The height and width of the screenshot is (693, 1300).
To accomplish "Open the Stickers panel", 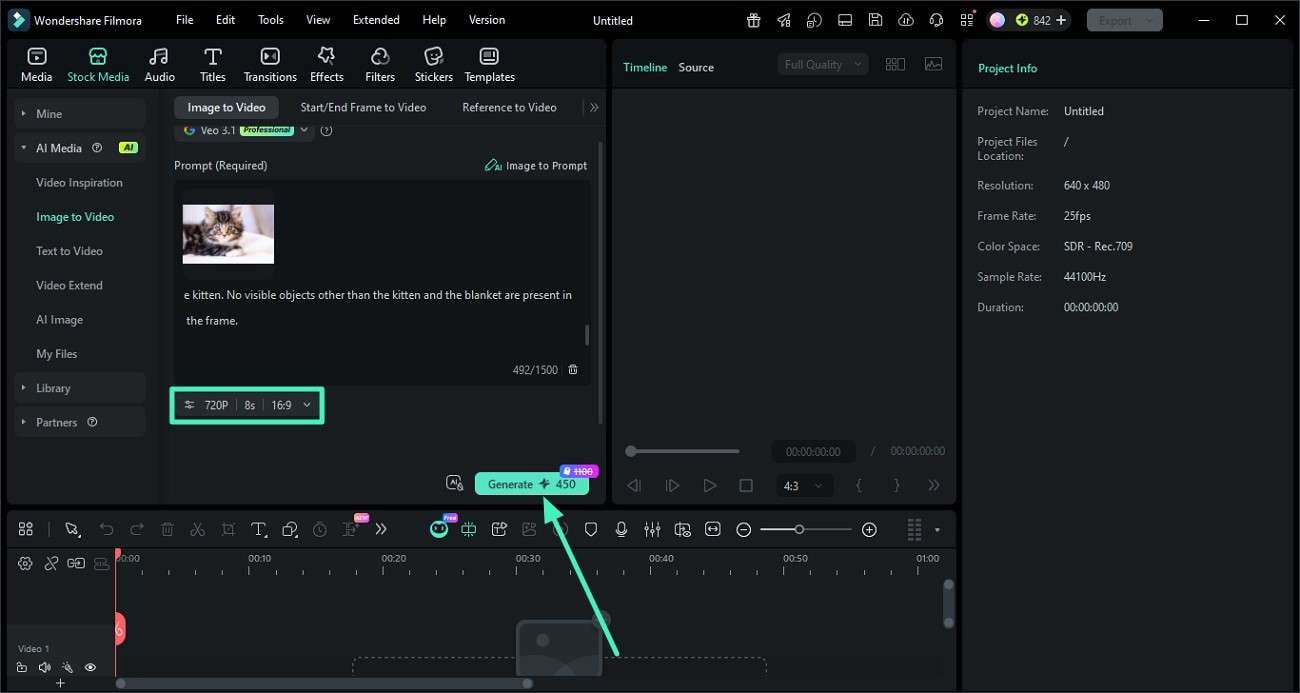I will pyautogui.click(x=433, y=63).
